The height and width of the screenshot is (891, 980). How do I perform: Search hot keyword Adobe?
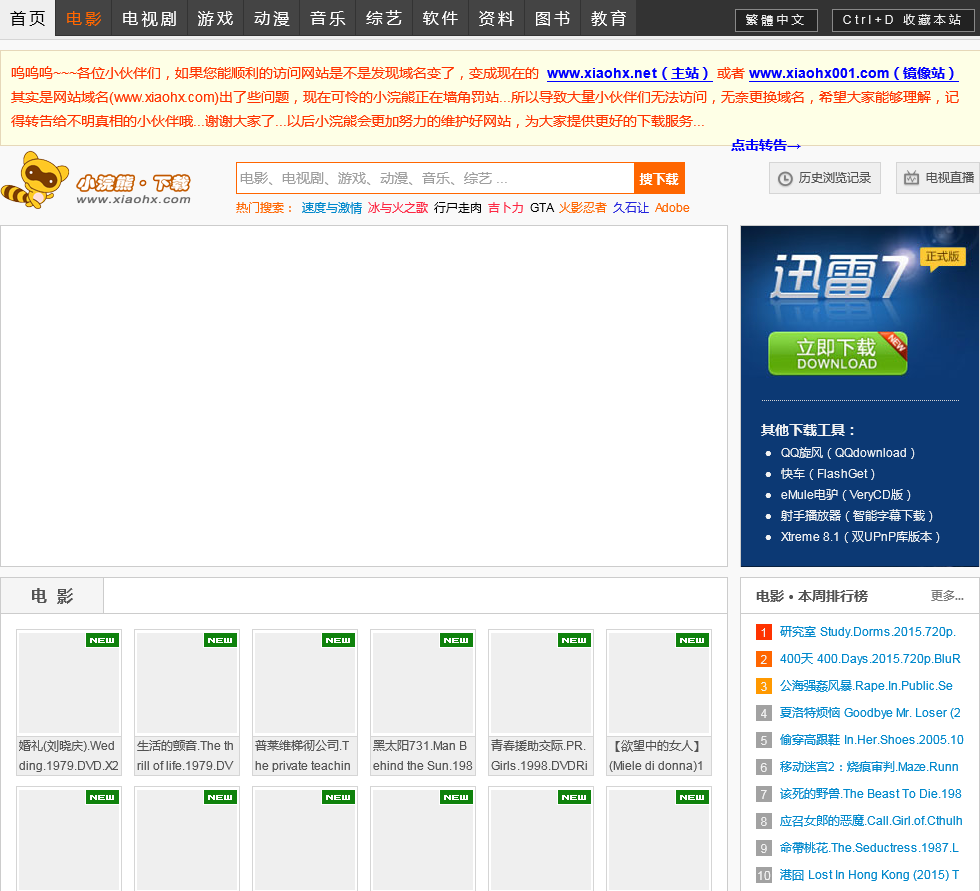(x=672, y=208)
